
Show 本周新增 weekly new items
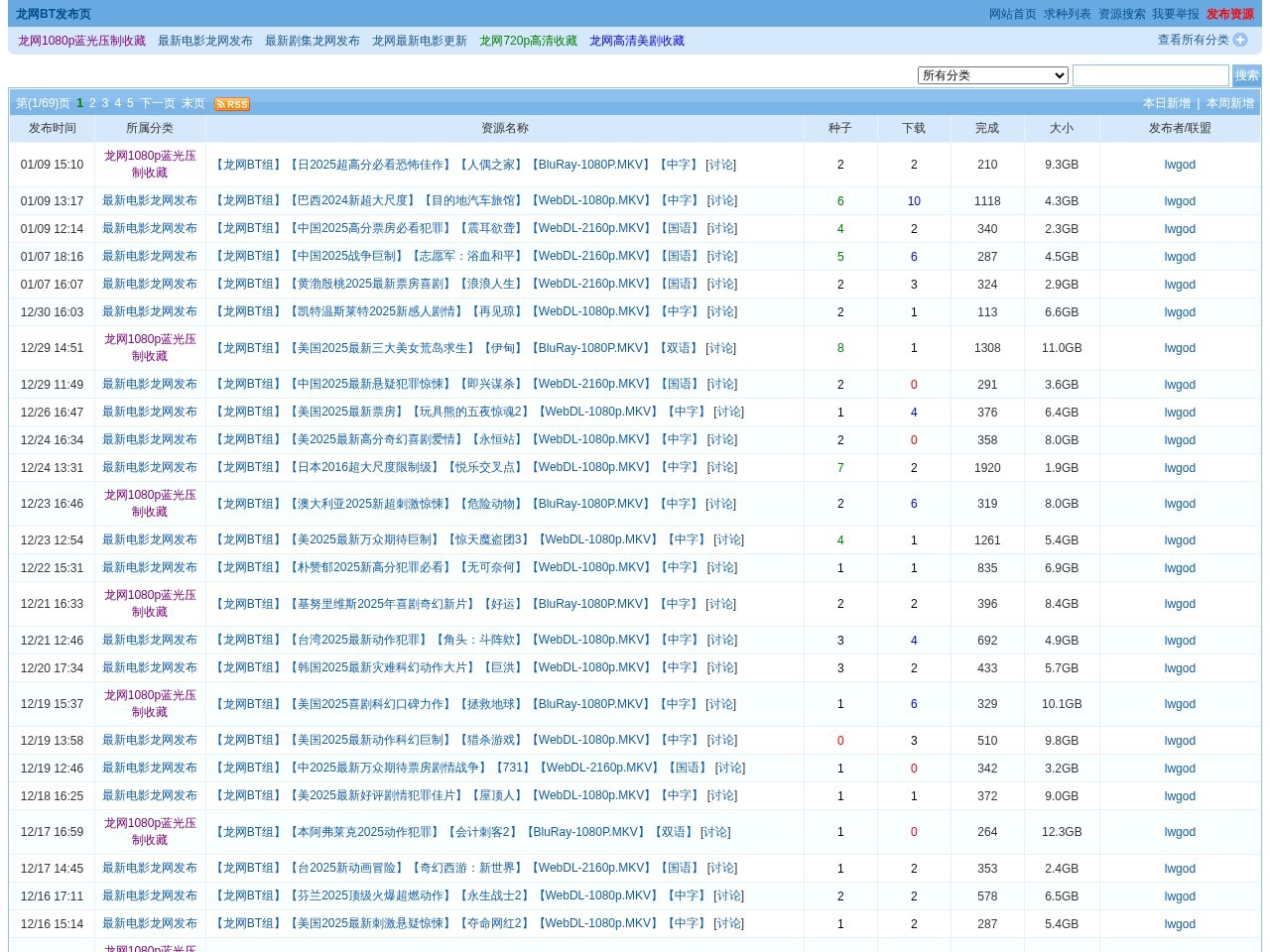tap(1229, 103)
